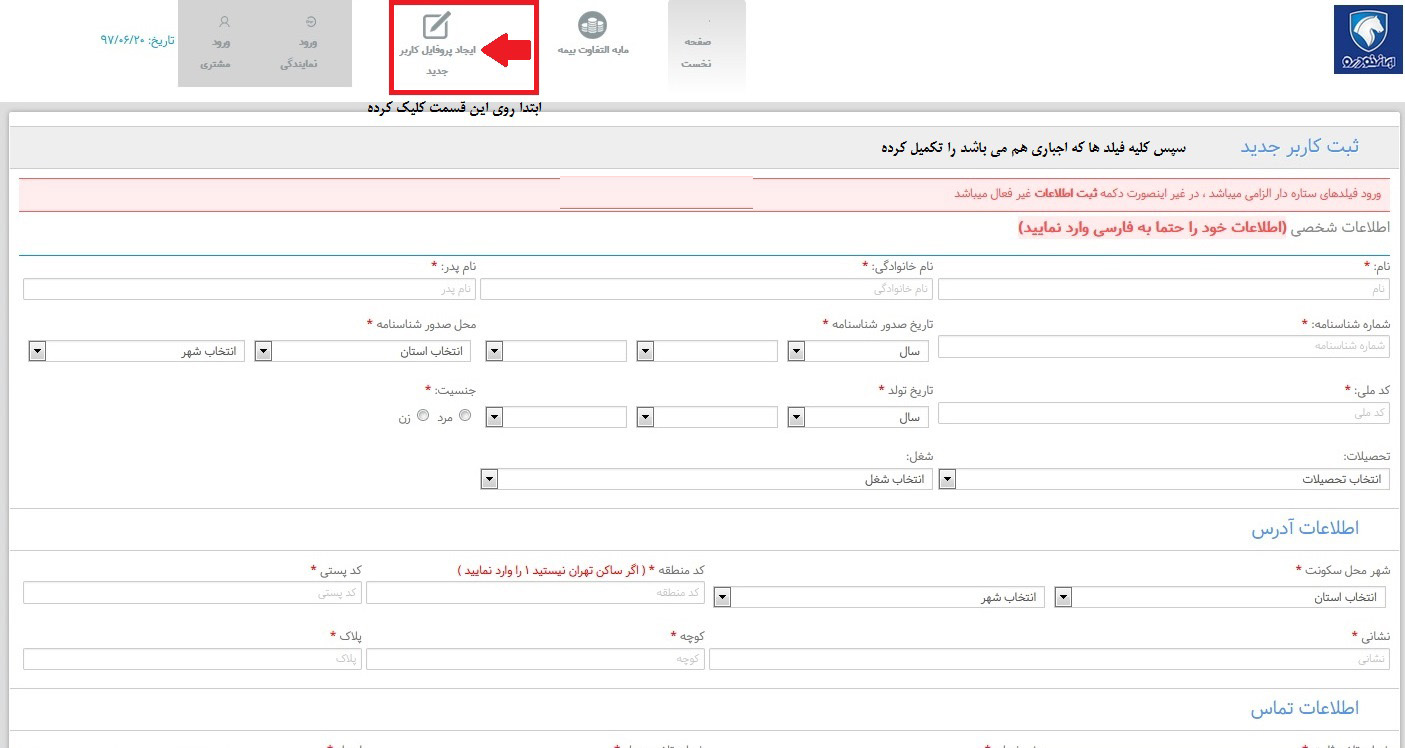Screen dimensions: 1405x748
Task: Expand the انتخاب تحصیلات dropdown
Action: pos(1164,479)
